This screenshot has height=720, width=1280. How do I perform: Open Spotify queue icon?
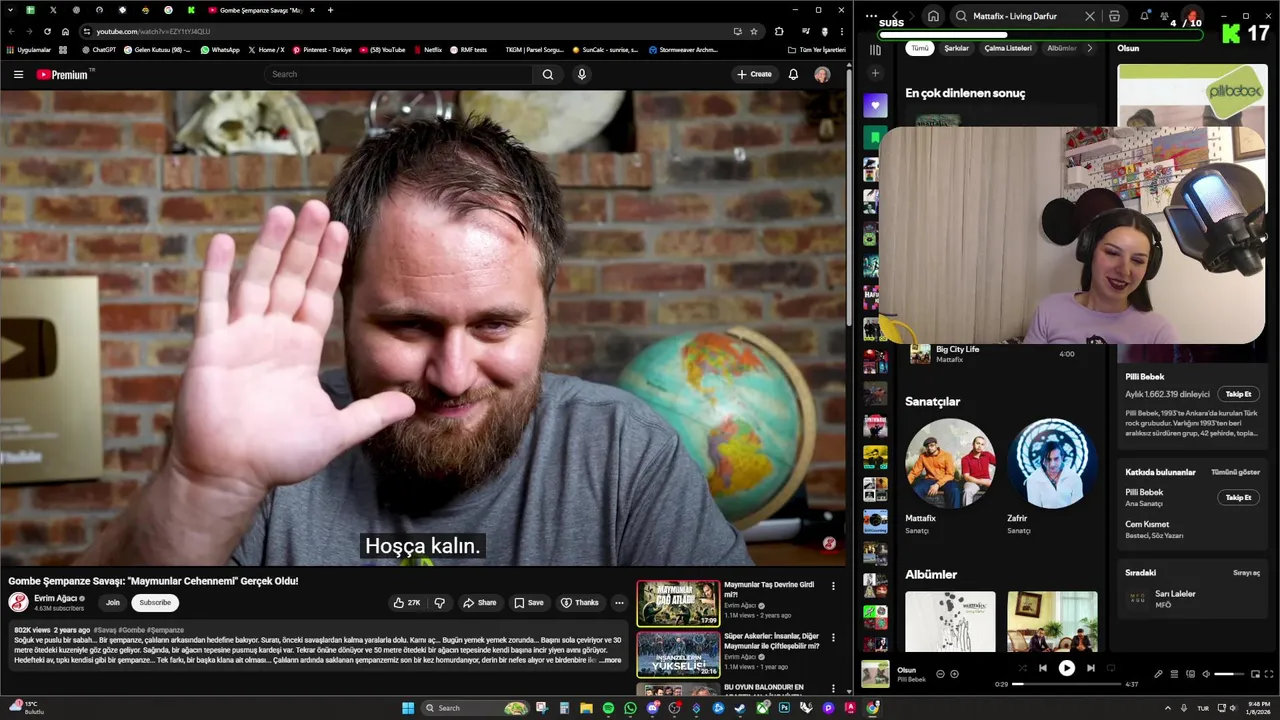pos(1174,674)
